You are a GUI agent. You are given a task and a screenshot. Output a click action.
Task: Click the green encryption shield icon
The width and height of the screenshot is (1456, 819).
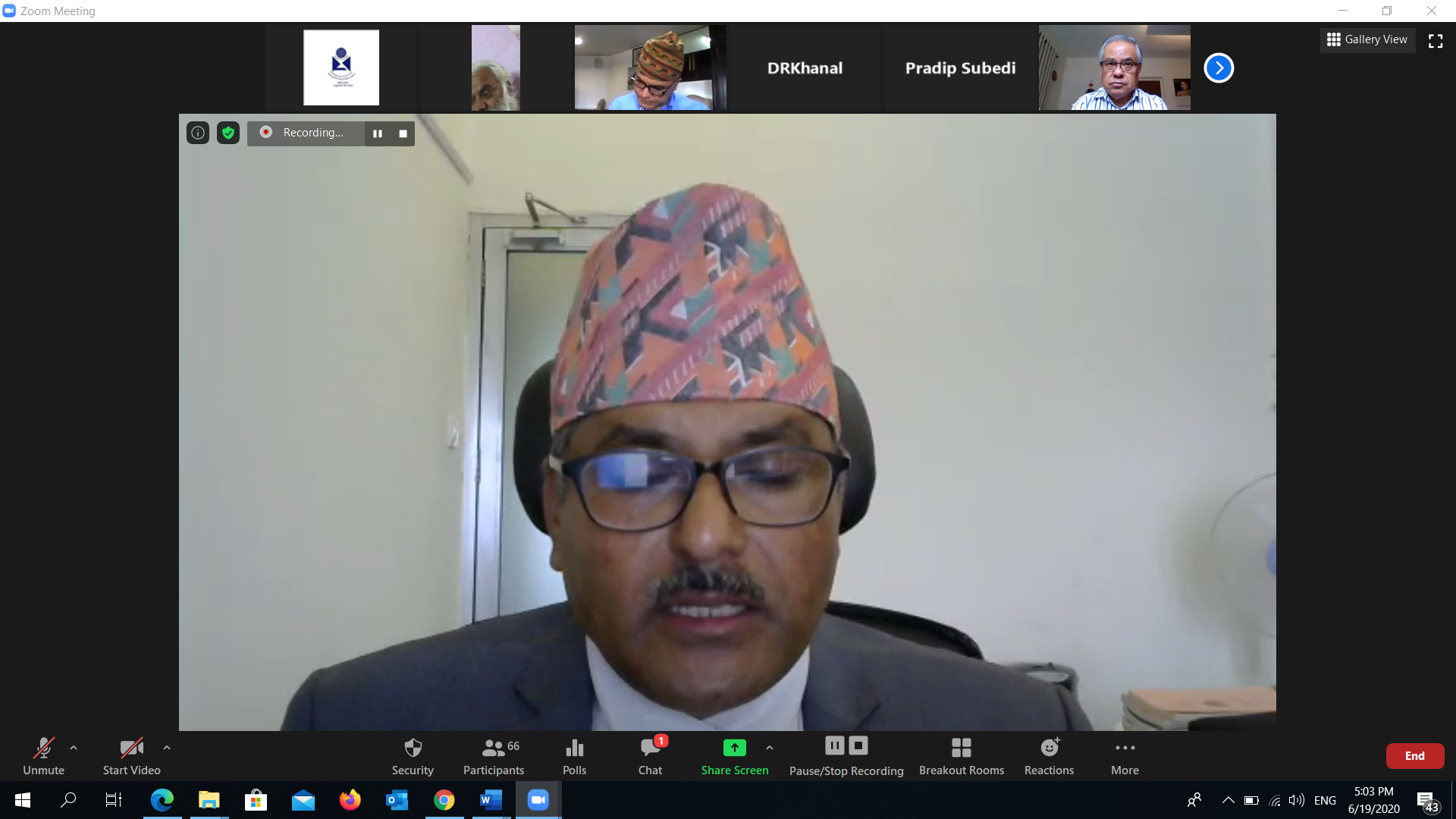tap(227, 133)
